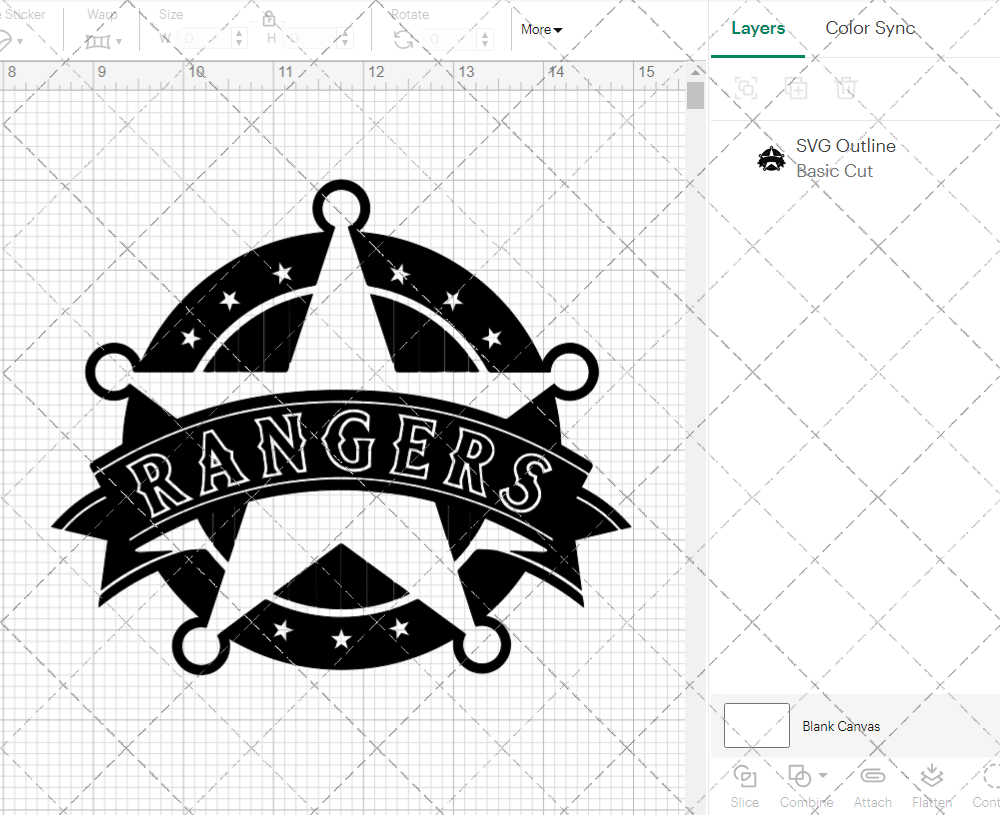Click the Delete layer trash icon
Screen dimensions: 1000x815
[846, 87]
